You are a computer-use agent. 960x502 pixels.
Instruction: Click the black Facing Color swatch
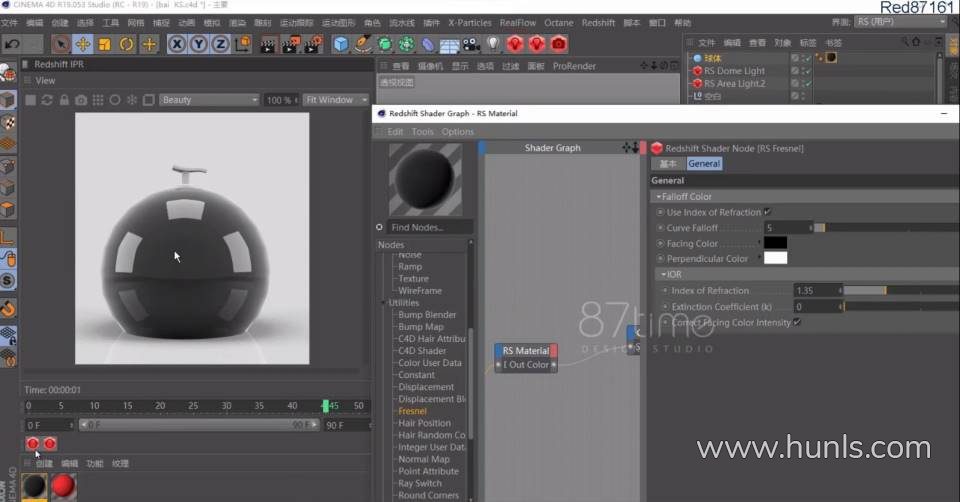pos(775,242)
